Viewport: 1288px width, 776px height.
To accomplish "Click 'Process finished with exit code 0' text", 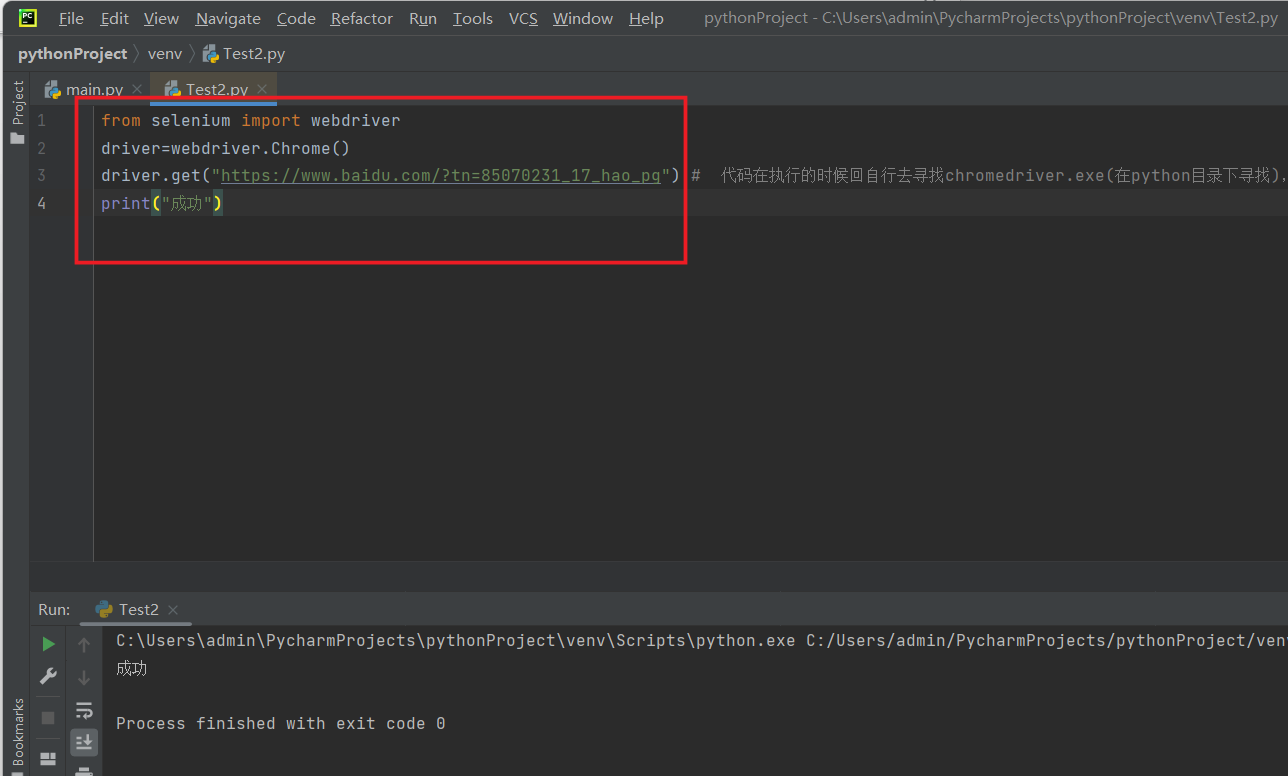I will coord(281,723).
